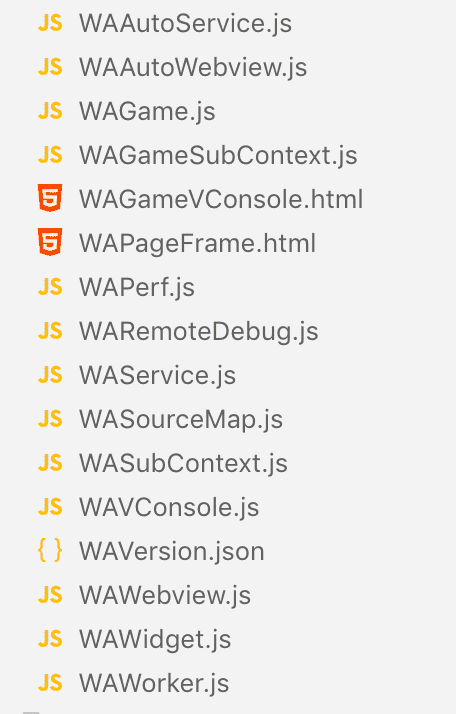Select the WAVConsole.js file
This screenshot has height=714, width=456.
[x=169, y=507]
